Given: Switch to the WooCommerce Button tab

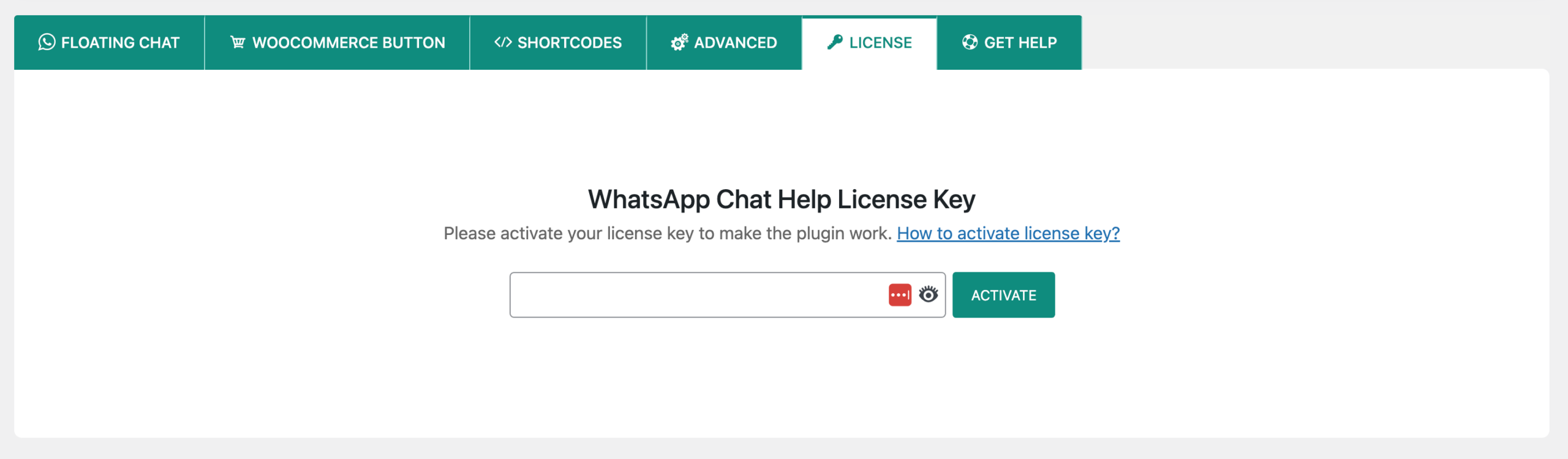Looking at the screenshot, I should click(x=337, y=43).
